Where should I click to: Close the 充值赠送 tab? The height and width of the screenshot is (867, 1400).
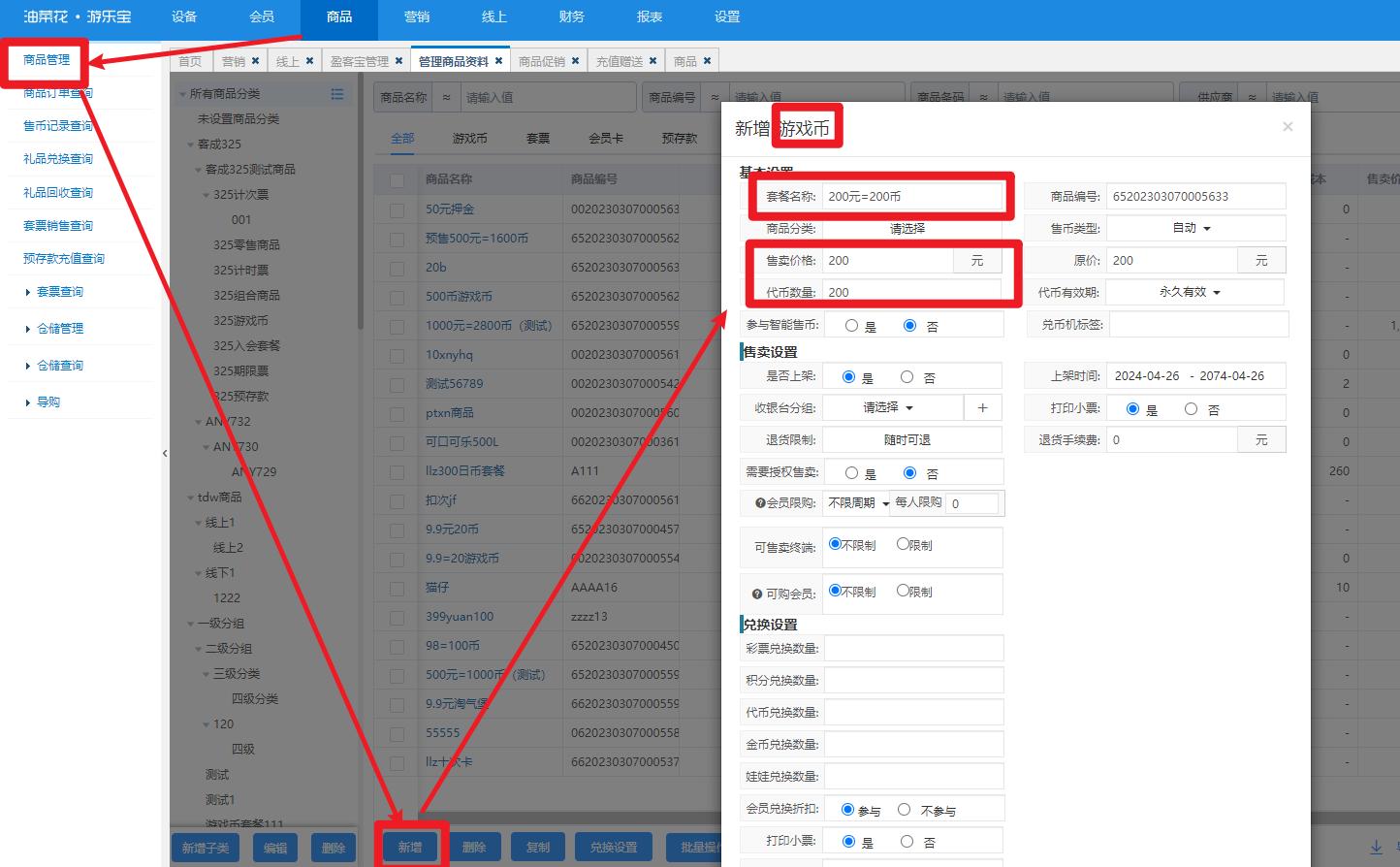tap(652, 60)
